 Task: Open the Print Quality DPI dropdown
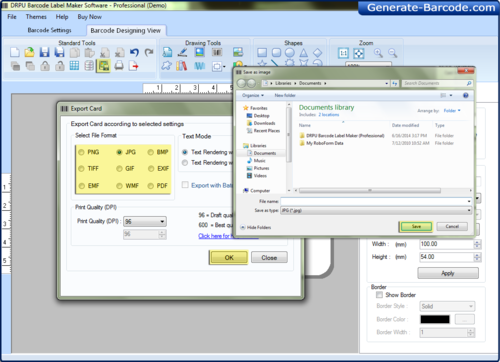coord(145,221)
